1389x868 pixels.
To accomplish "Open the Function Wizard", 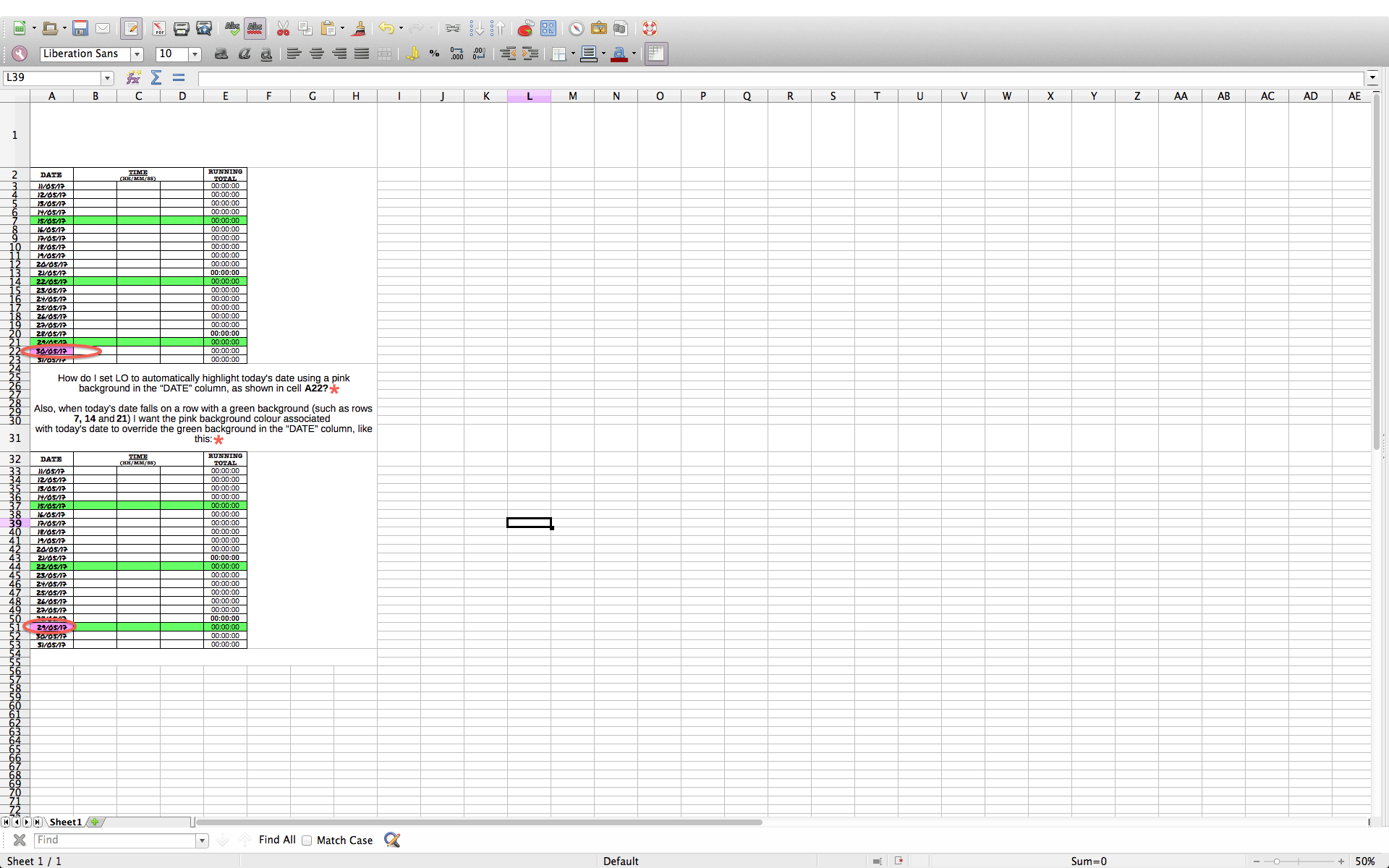I will (x=134, y=77).
